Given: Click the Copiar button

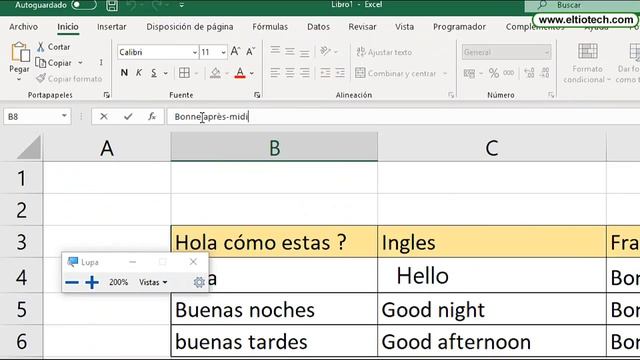Looking at the screenshot, I should pyautogui.click(x=54, y=63).
